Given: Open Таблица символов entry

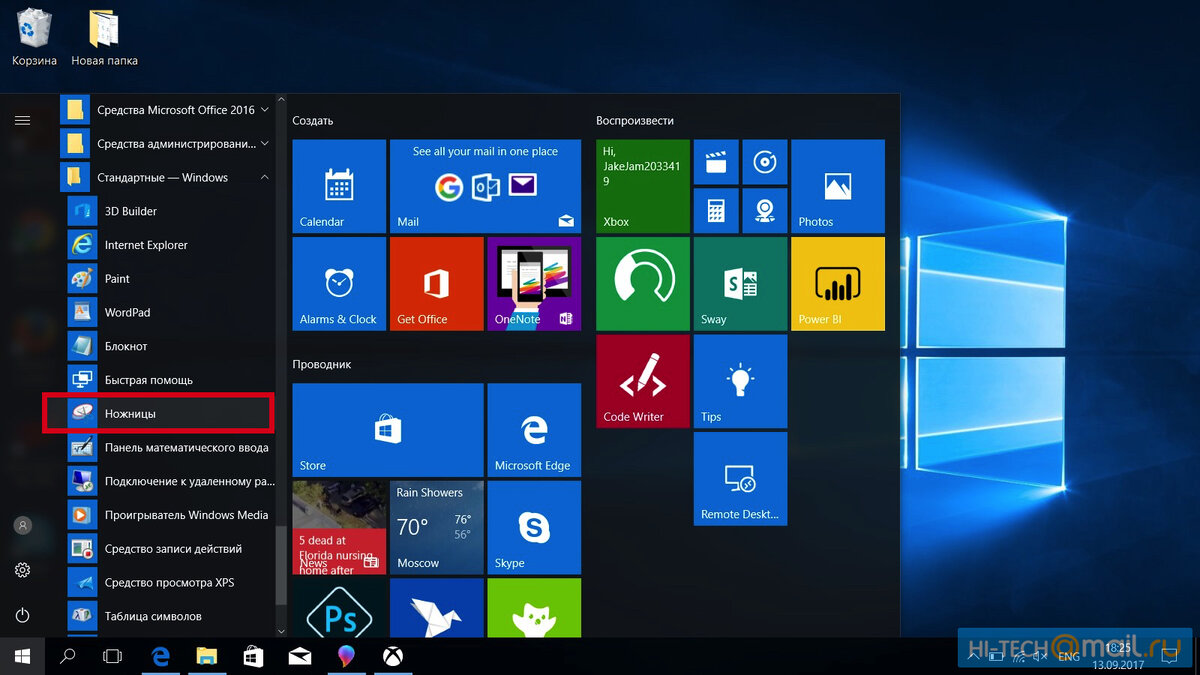Looking at the screenshot, I should tap(168, 616).
